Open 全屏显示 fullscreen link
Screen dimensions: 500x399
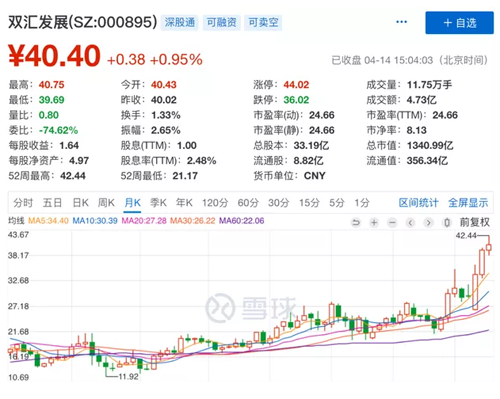pos(468,203)
